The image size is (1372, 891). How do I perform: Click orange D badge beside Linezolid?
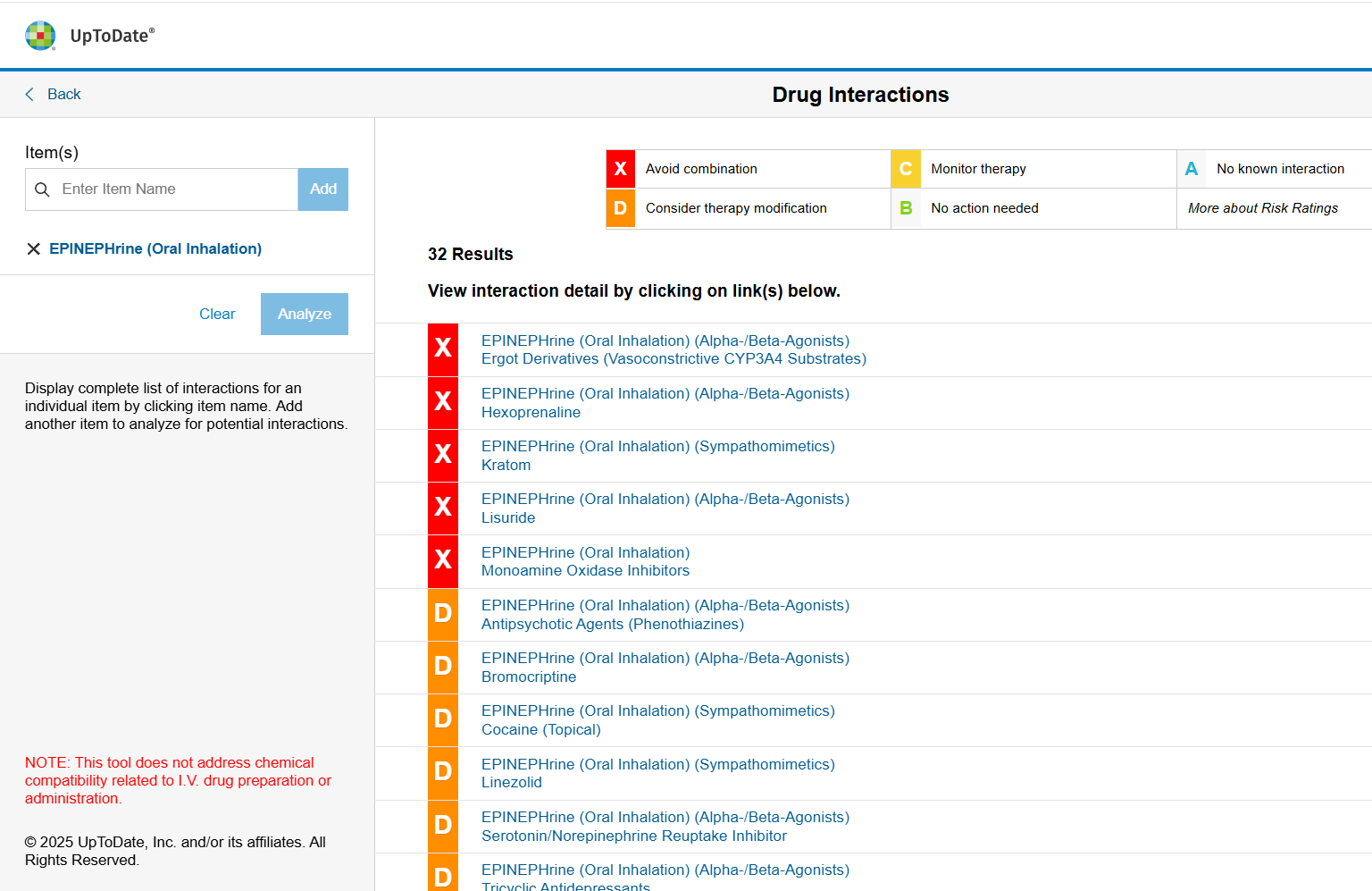click(443, 772)
